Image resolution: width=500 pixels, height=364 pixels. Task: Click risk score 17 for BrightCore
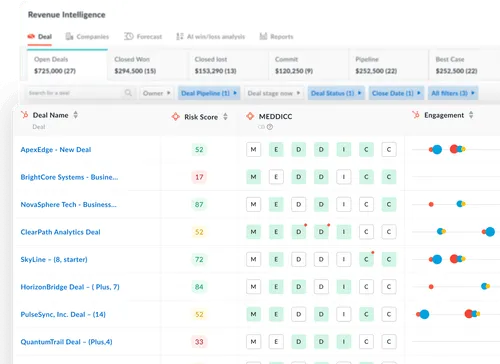199,177
